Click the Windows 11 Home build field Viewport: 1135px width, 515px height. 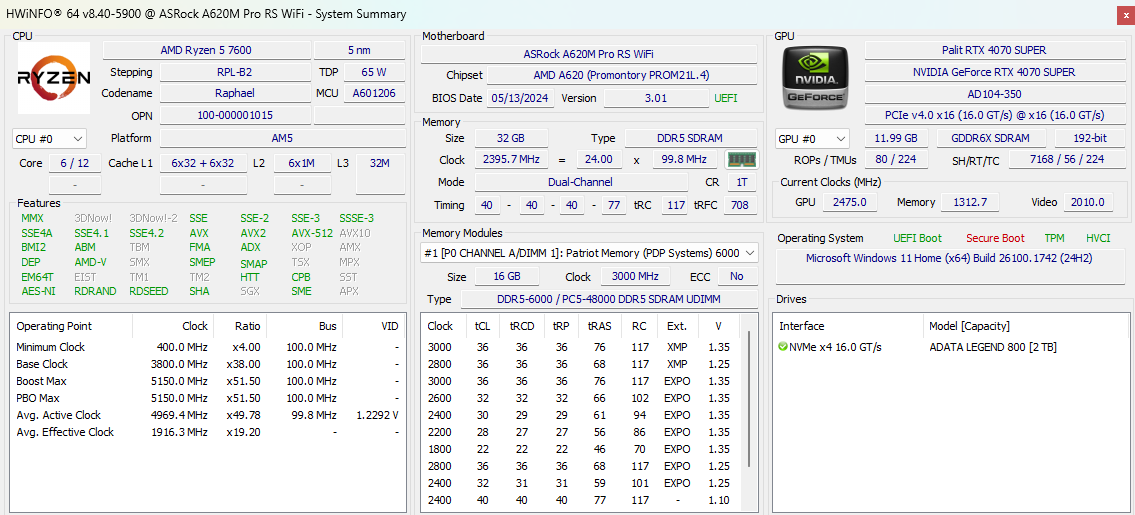click(x=950, y=267)
